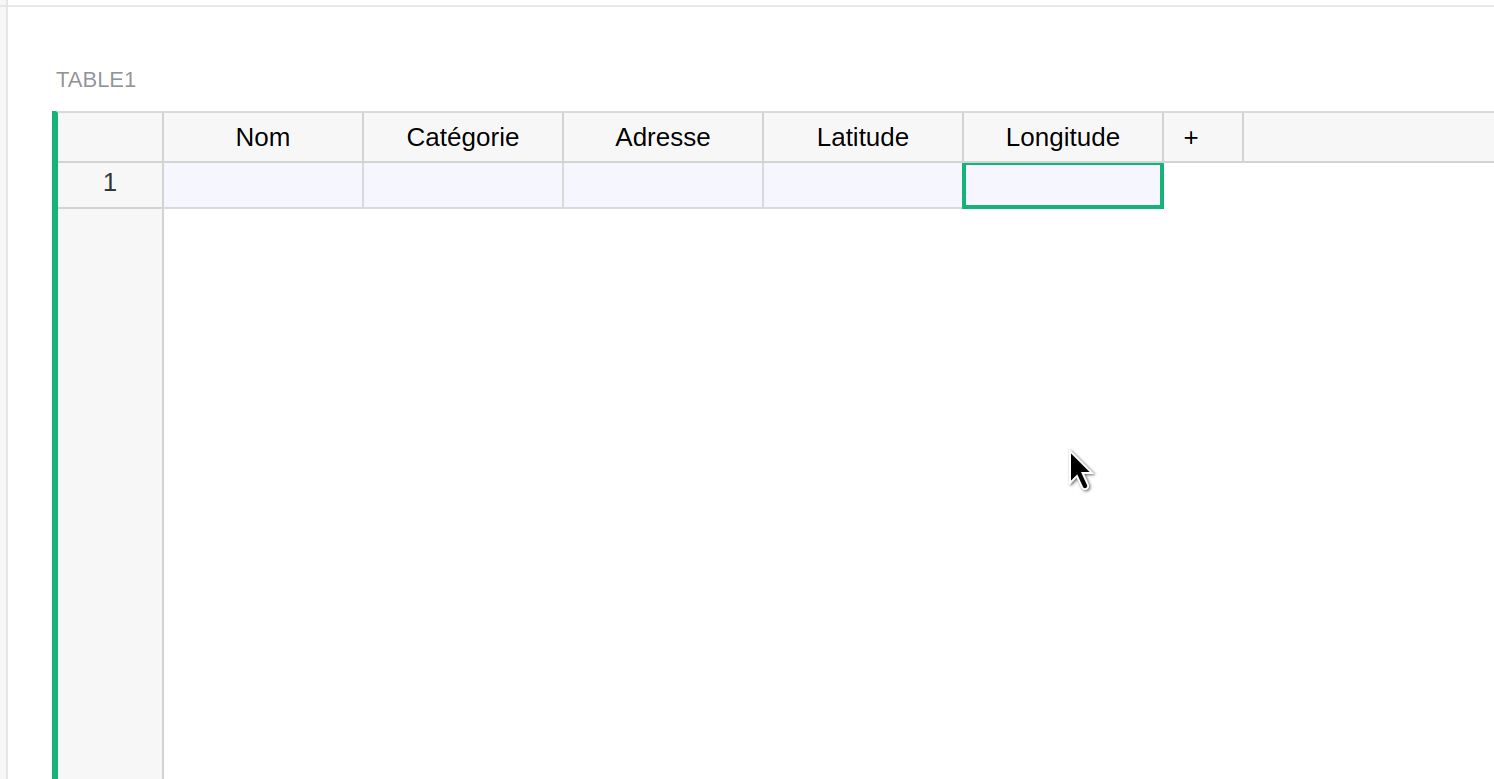
Task: Click empty header area right of plus button
Action: pos(1366,138)
